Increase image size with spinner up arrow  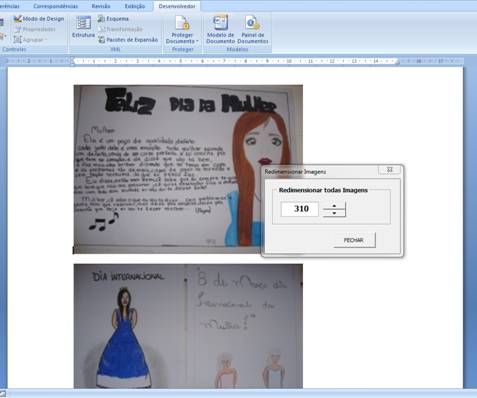coord(334,206)
